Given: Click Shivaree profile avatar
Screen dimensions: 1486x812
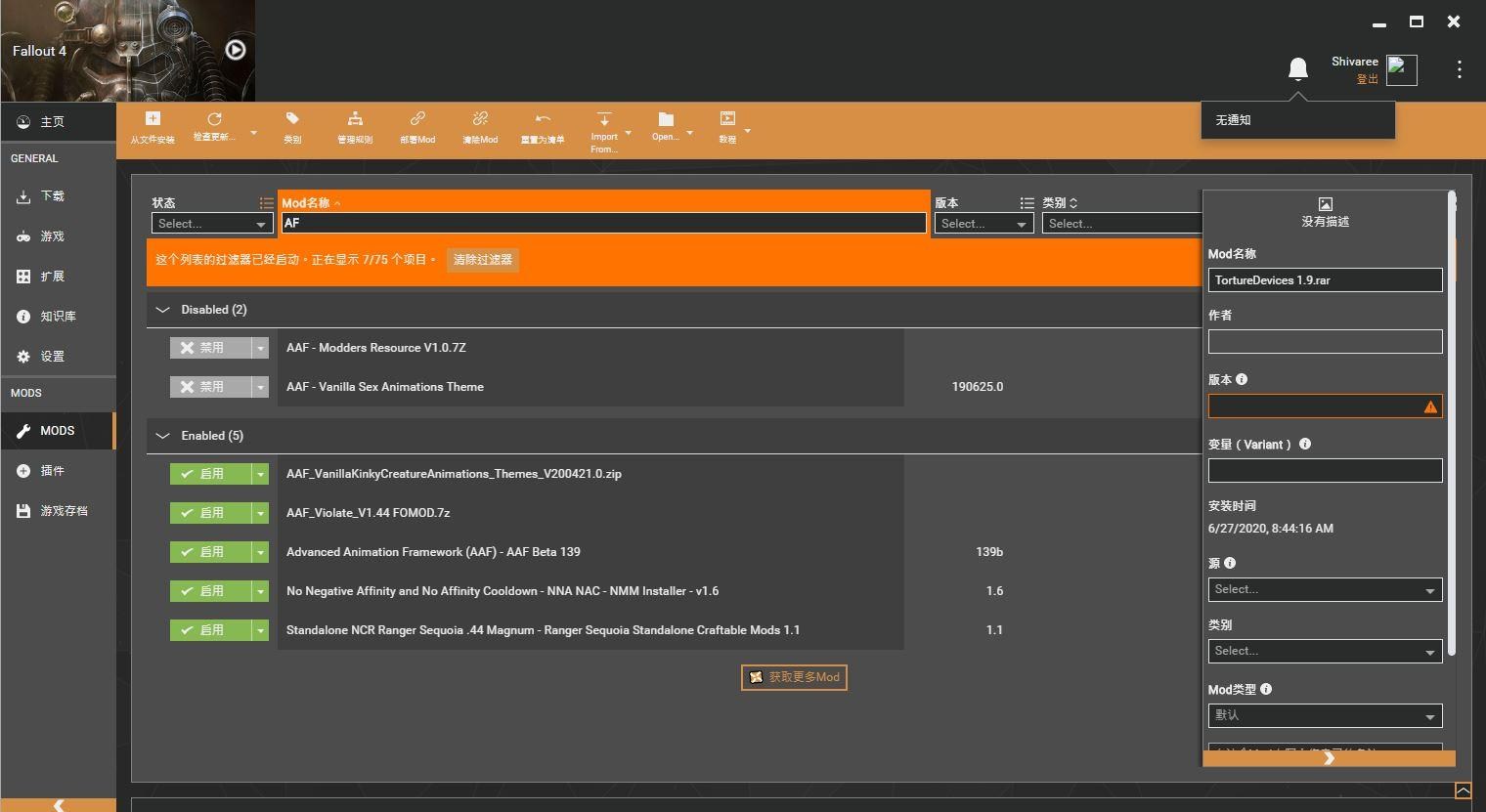Looking at the screenshot, I should (x=1401, y=69).
